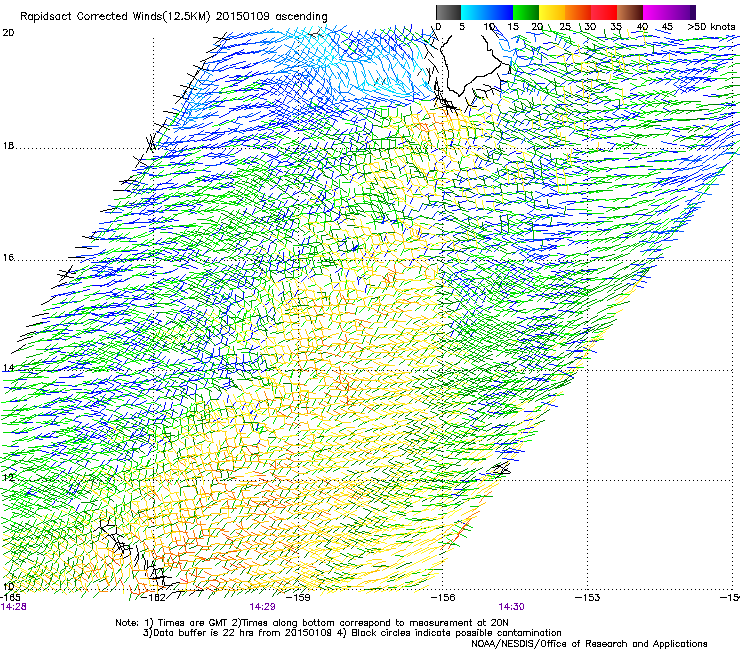Click the word "ascending" in the title

coord(301,17)
